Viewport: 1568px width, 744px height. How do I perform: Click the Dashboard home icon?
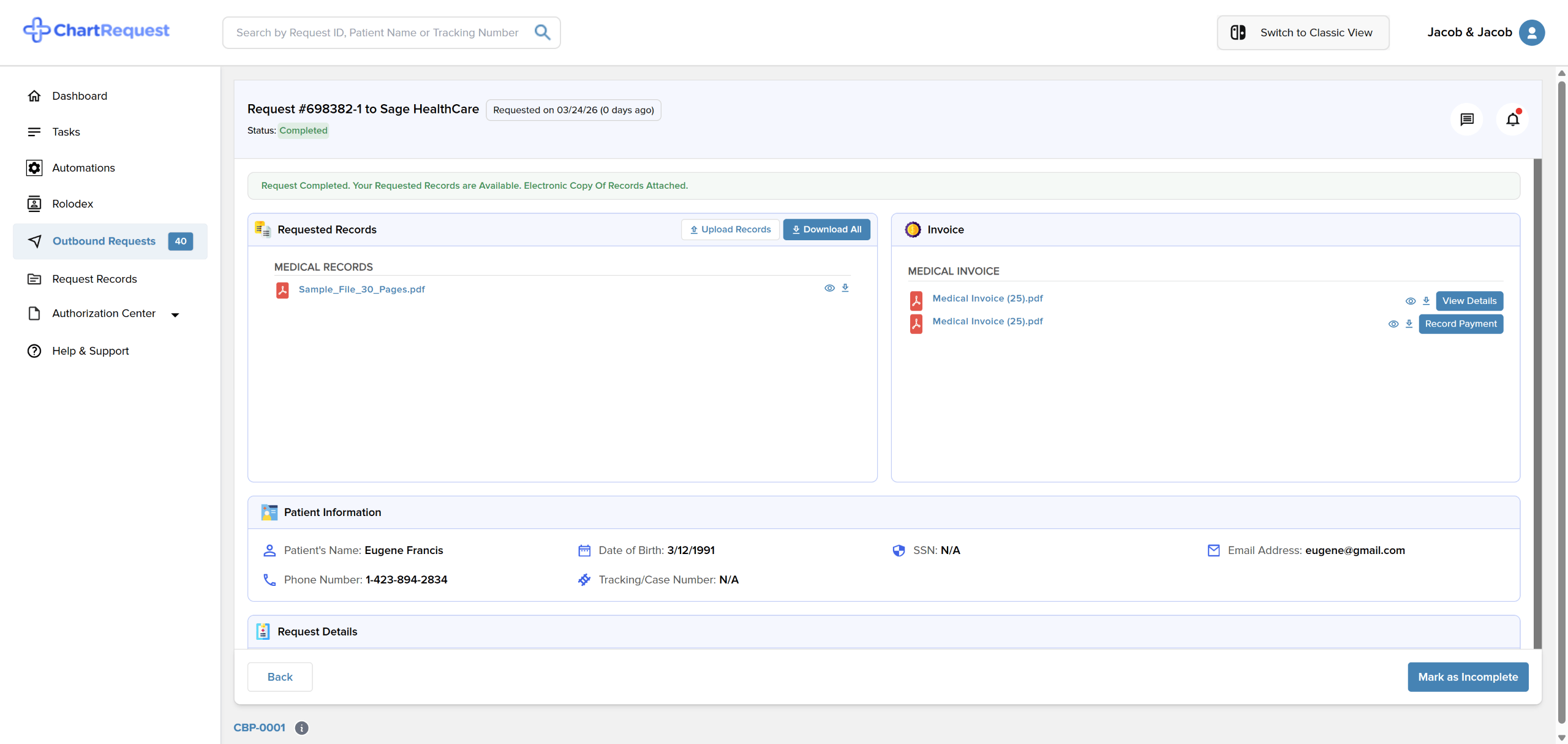click(x=34, y=96)
